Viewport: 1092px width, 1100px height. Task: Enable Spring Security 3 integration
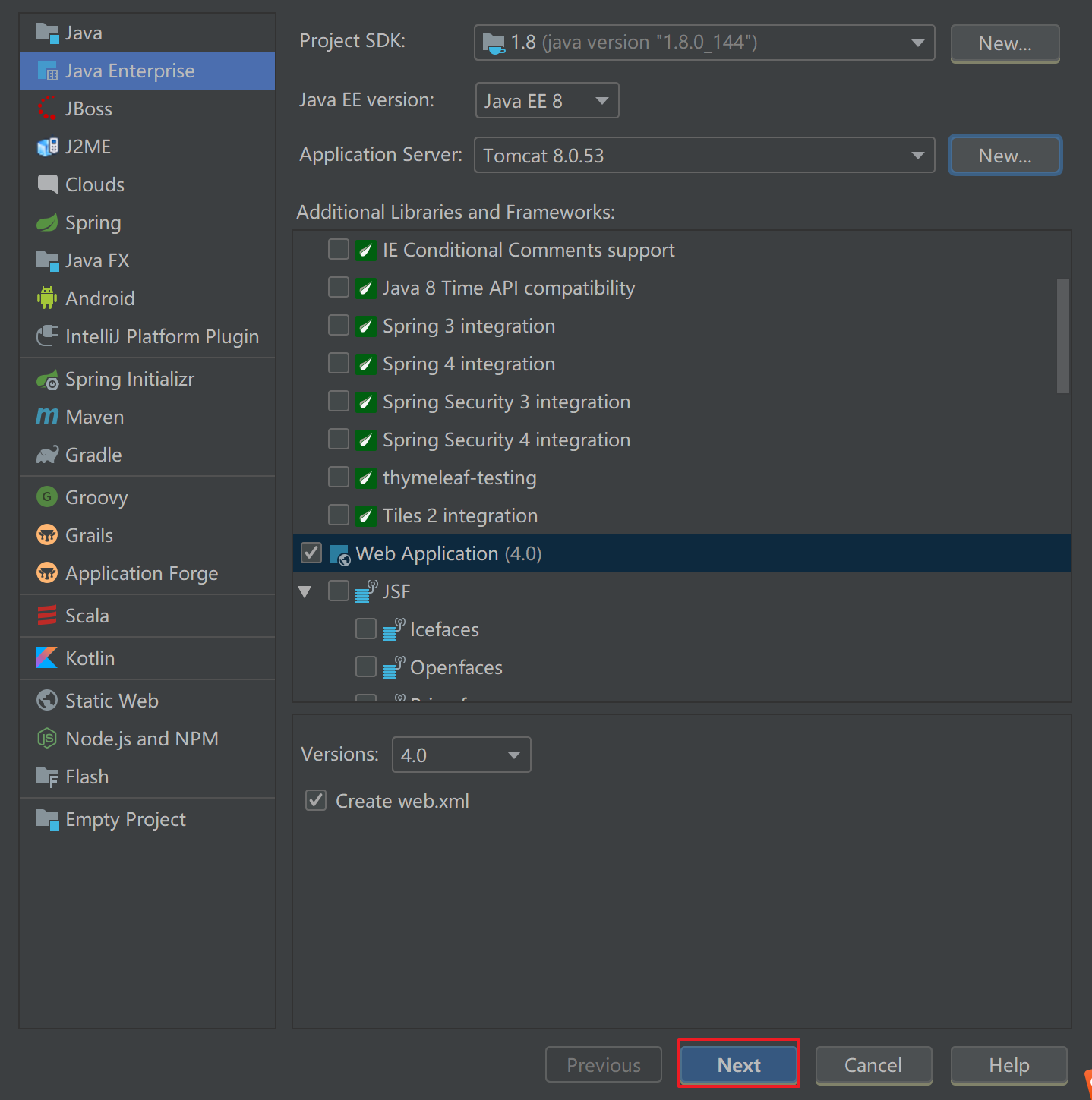[x=339, y=401]
